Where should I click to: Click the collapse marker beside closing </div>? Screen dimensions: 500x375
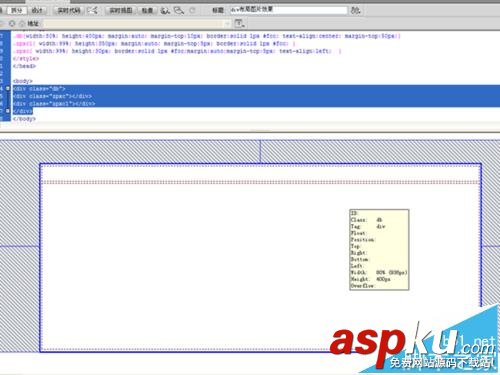click(x=8, y=110)
